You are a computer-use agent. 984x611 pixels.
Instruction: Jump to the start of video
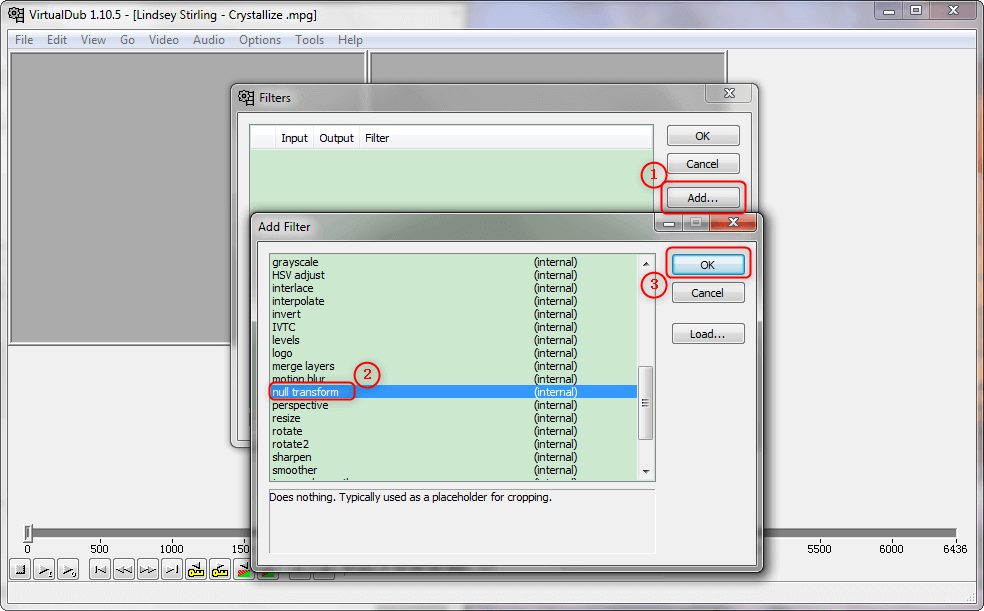(99, 570)
